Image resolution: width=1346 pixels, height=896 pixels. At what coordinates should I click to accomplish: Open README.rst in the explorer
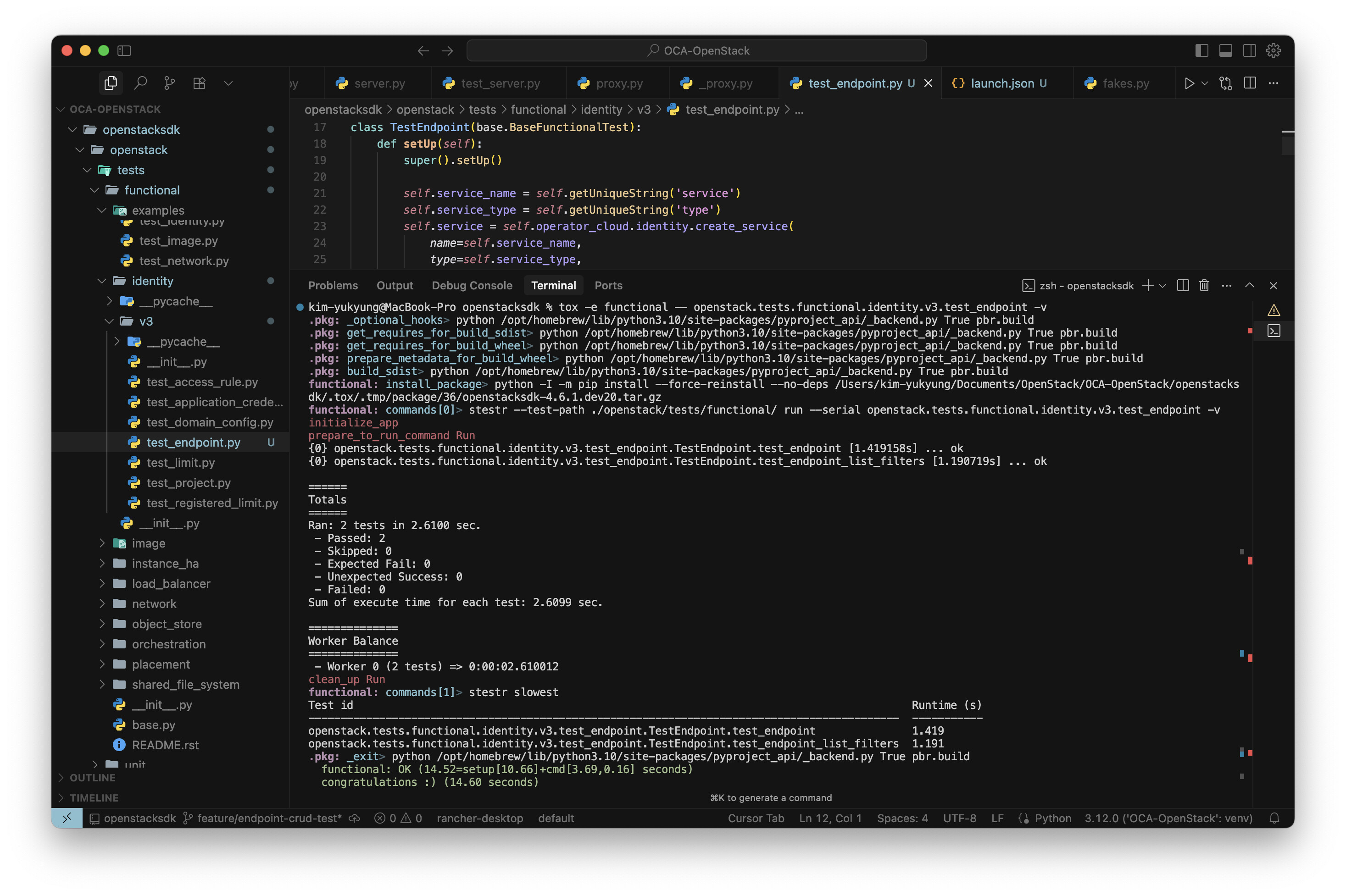[170, 745]
